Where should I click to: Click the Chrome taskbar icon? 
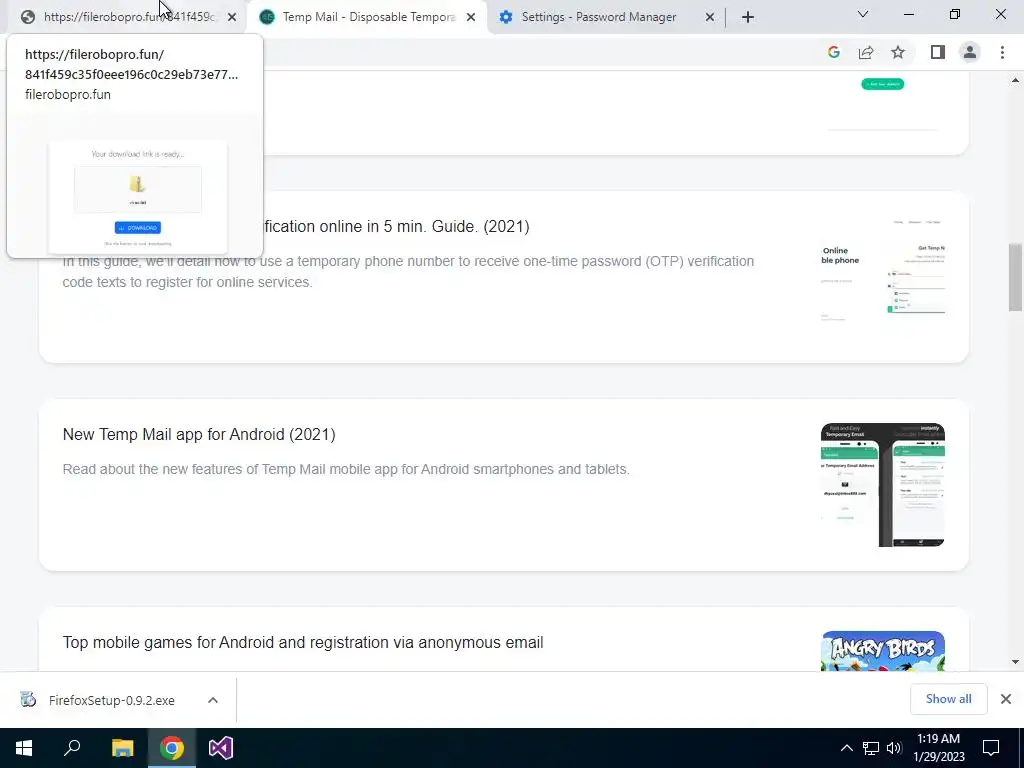172,748
